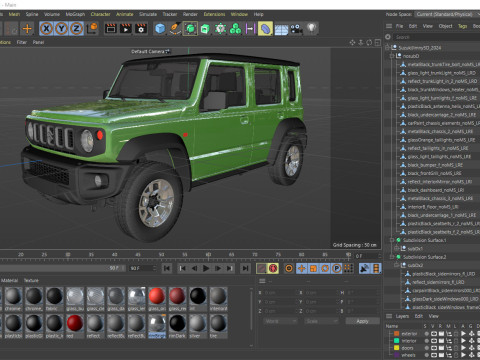Go to start of timeline
This screenshot has height=360, width=480.
pos(167,268)
